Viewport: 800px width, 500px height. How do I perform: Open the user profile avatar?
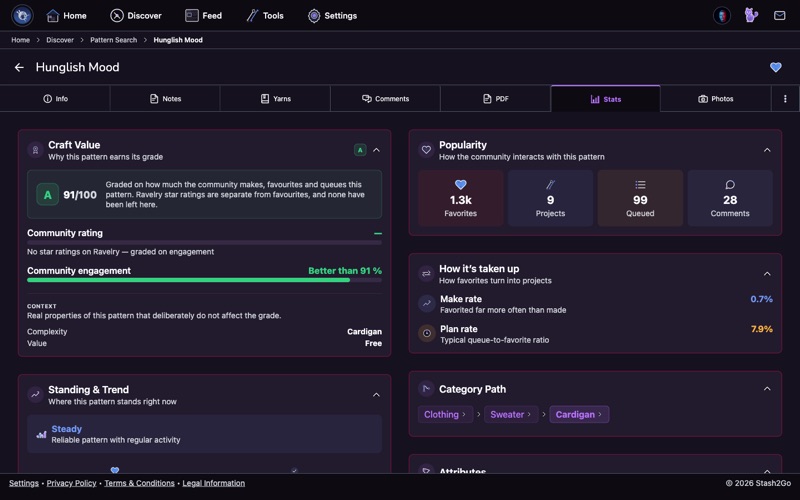(x=722, y=16)
